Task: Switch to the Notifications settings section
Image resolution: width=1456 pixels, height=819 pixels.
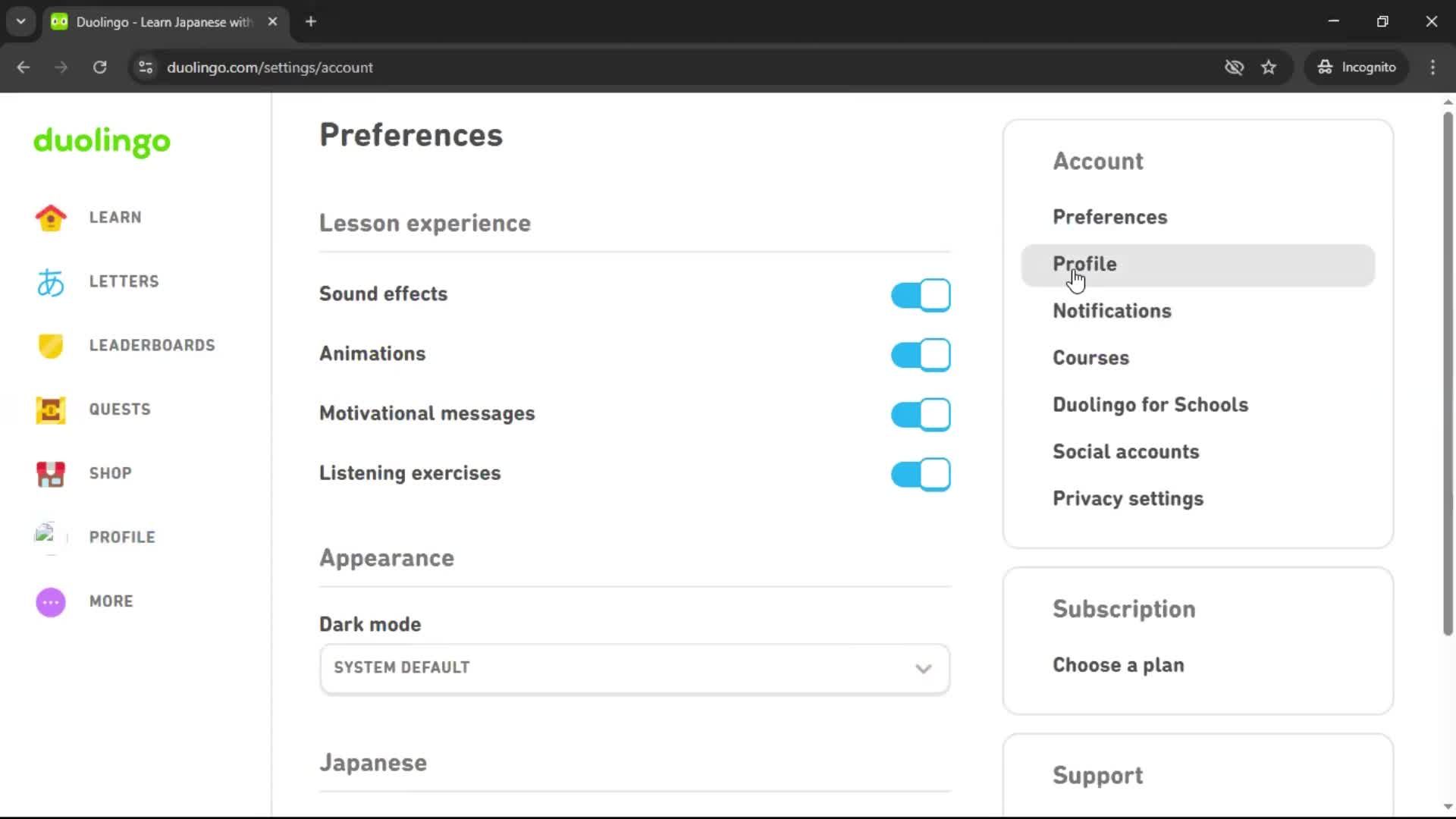Action: tap(1112, 311)
